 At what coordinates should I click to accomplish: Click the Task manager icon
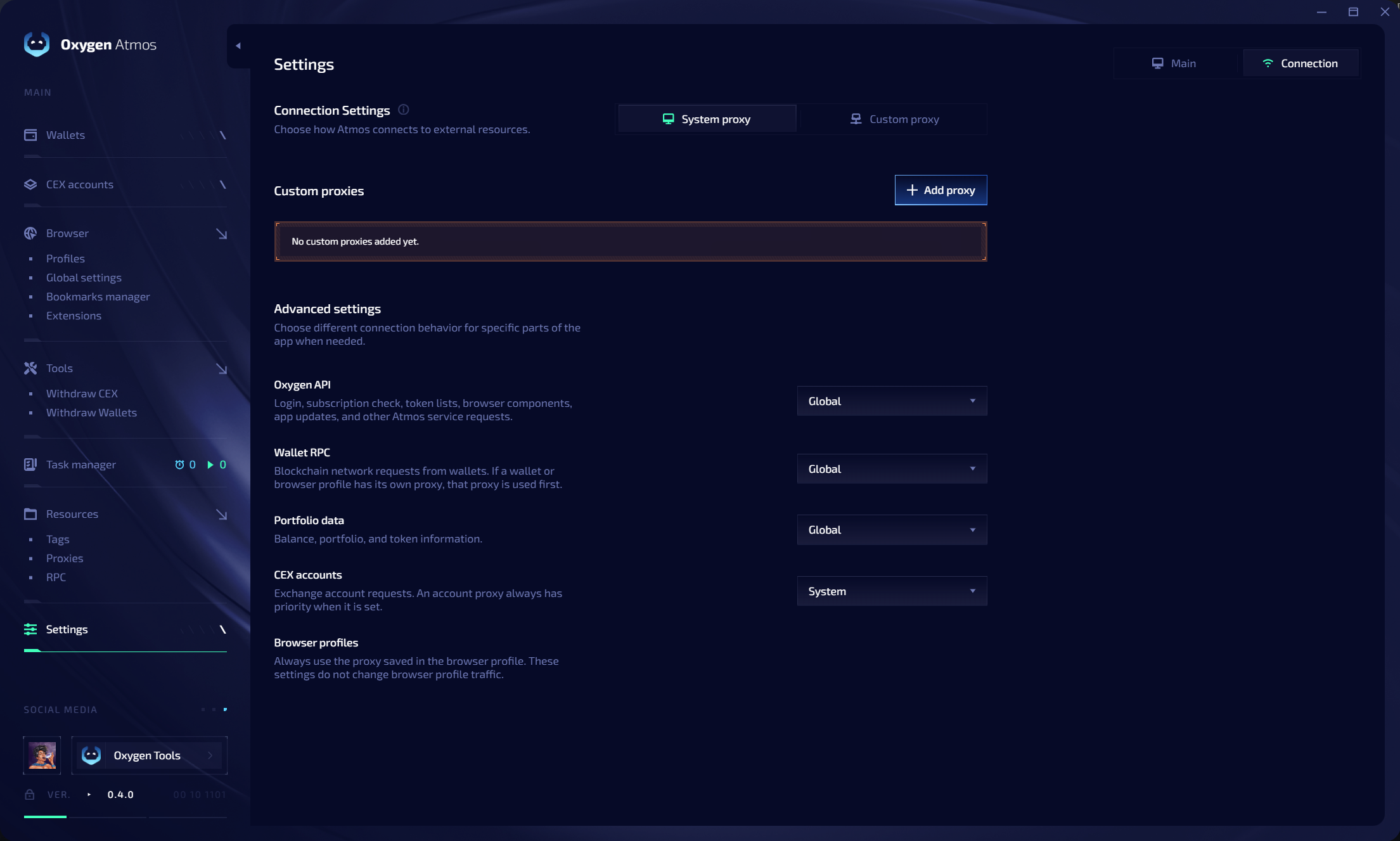[30, 465]
